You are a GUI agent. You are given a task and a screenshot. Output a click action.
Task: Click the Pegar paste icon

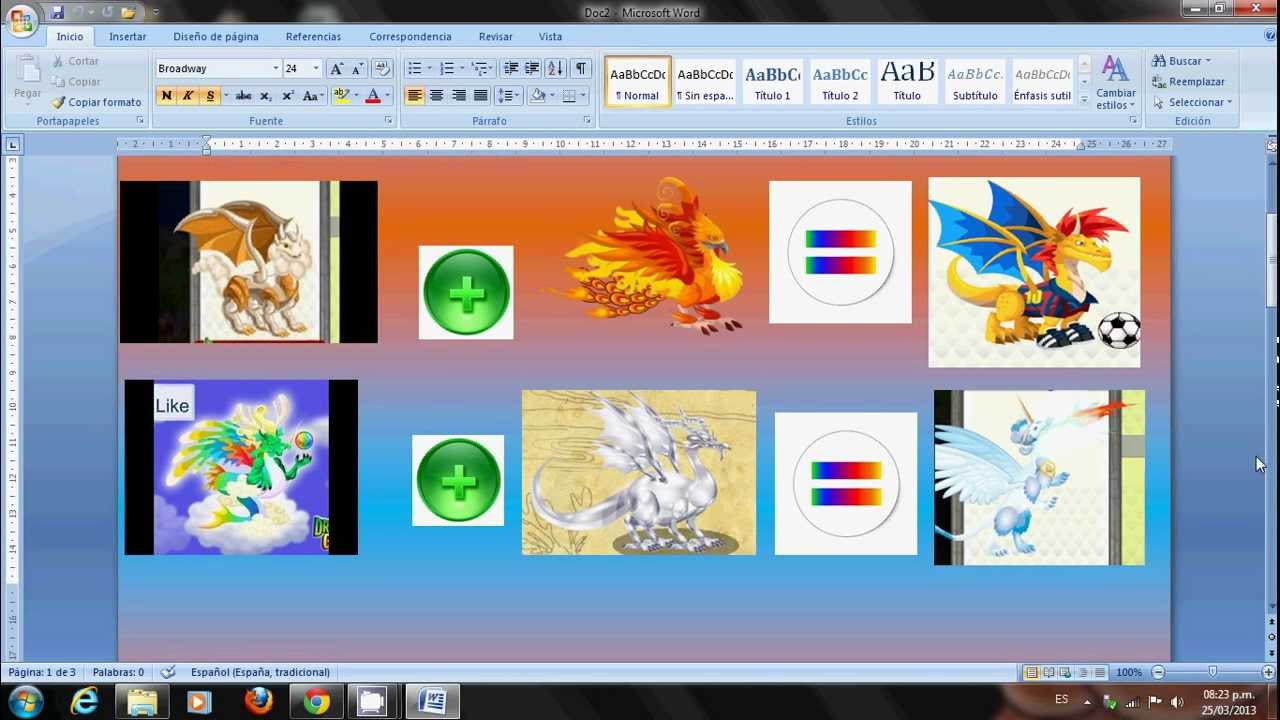28,76
